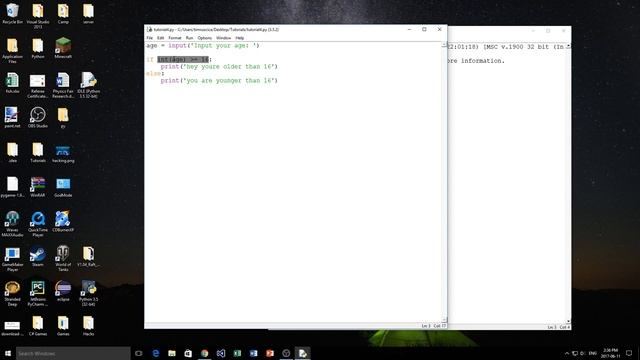Image resolution: width=640 pixels, height=360 pixels.
Task: Select the CDBurnerXP shortcut icon
Action: point(63,222)
